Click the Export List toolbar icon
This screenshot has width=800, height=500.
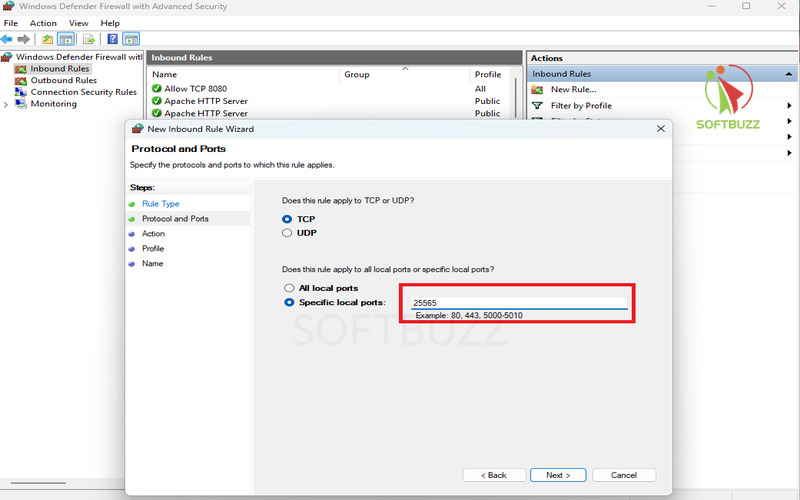click(89, 39)
